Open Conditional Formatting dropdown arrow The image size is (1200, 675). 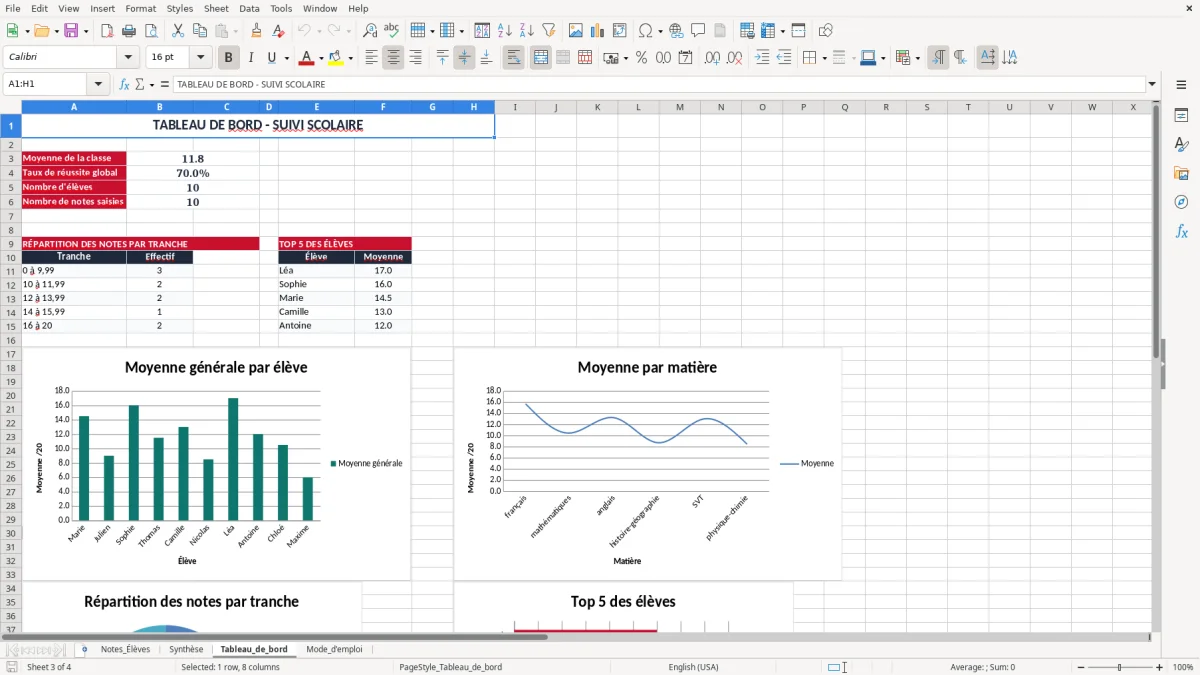pyautogui.click(x=917, y=58)
